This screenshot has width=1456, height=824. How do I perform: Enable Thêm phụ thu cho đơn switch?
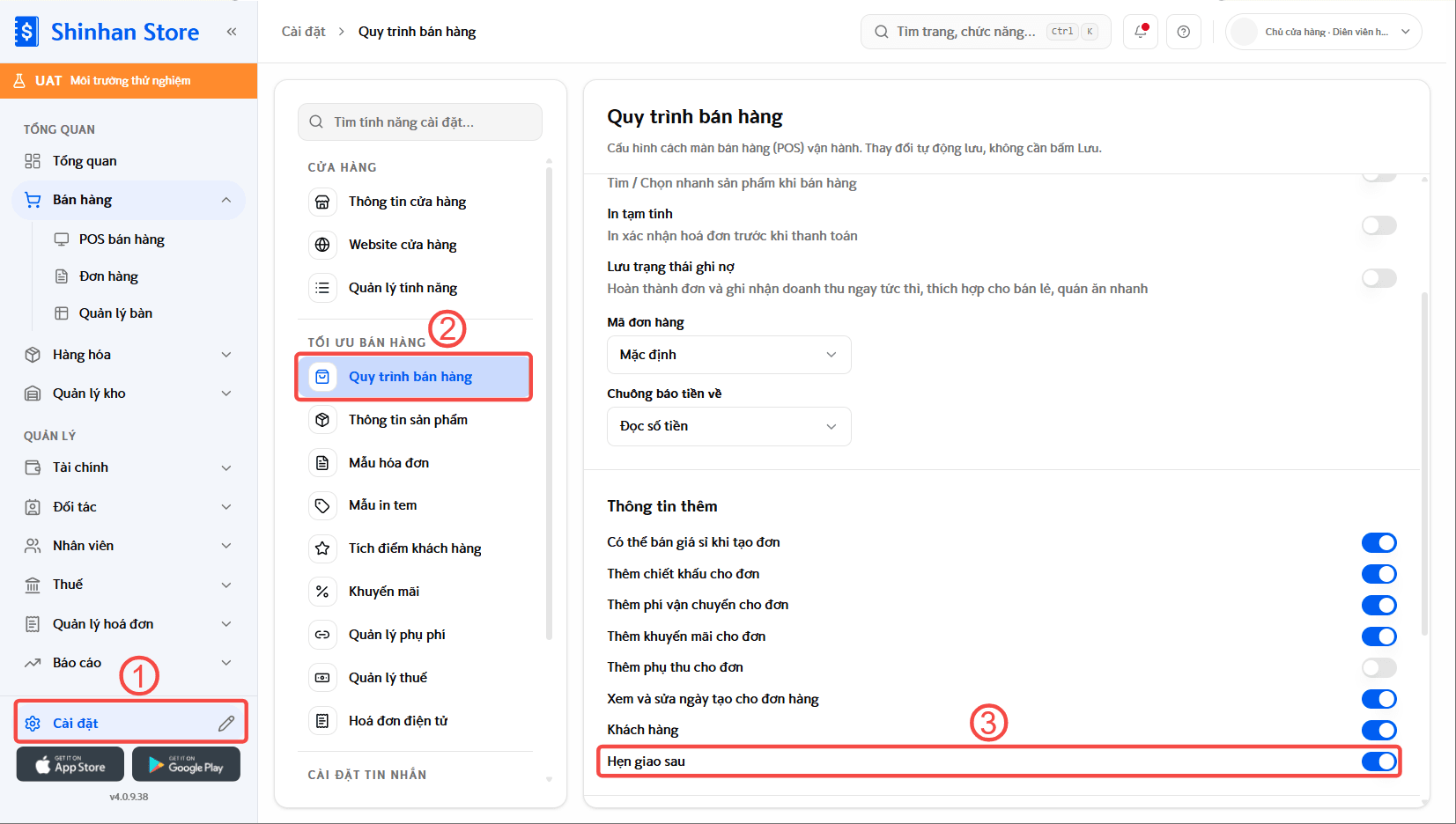click(1378, 667)
